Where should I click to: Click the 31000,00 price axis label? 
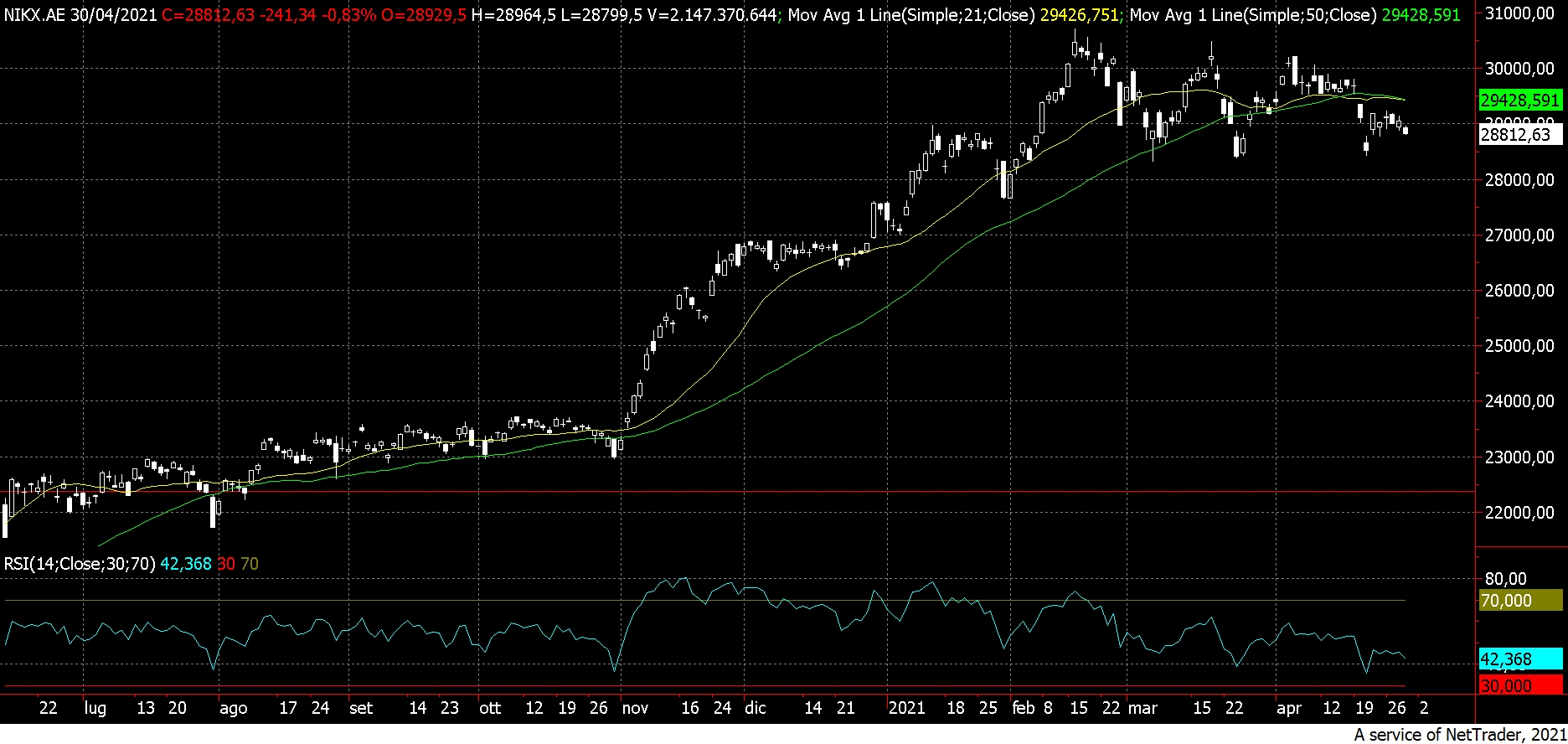tap(1519, 13)
